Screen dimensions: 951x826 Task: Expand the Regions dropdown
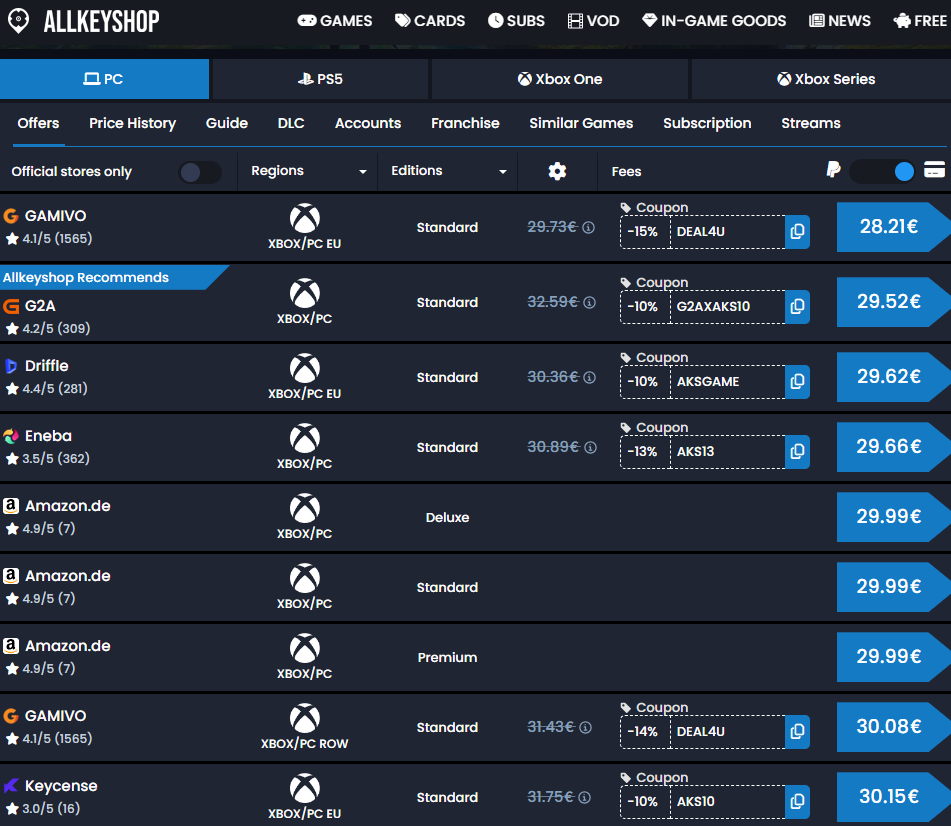point(308,171)
